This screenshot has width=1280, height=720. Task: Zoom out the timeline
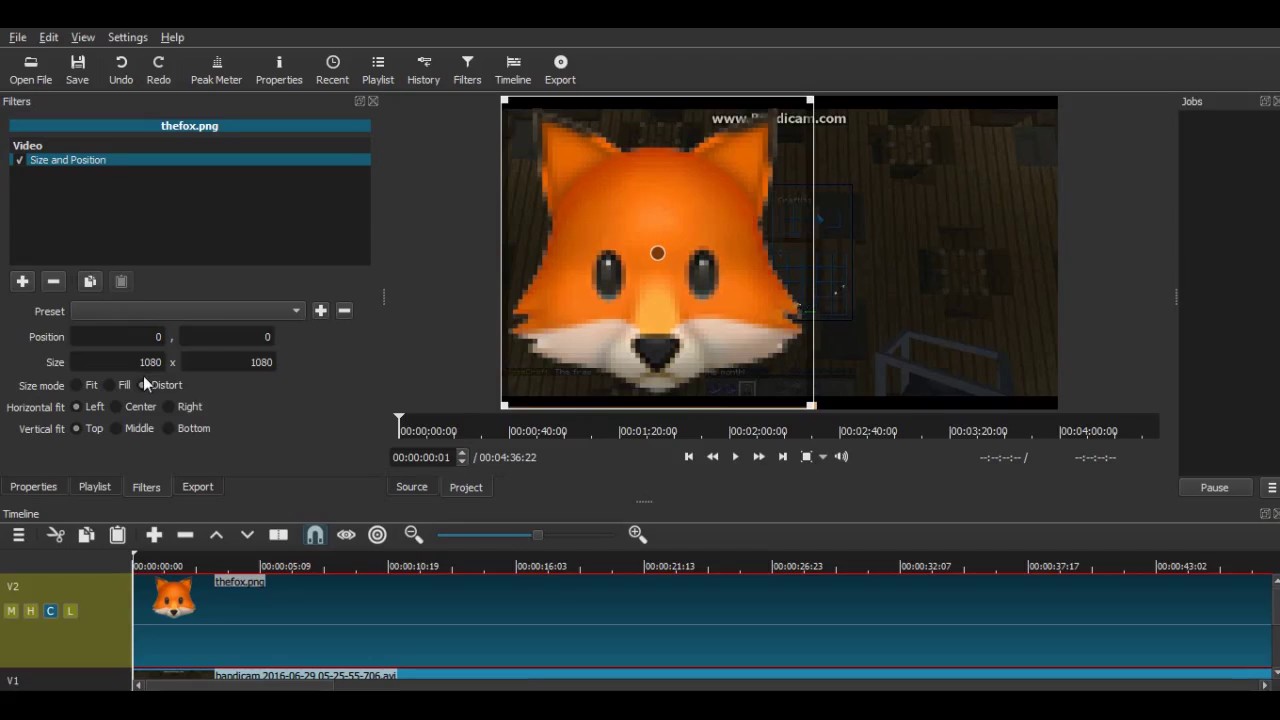click(413, 535)
